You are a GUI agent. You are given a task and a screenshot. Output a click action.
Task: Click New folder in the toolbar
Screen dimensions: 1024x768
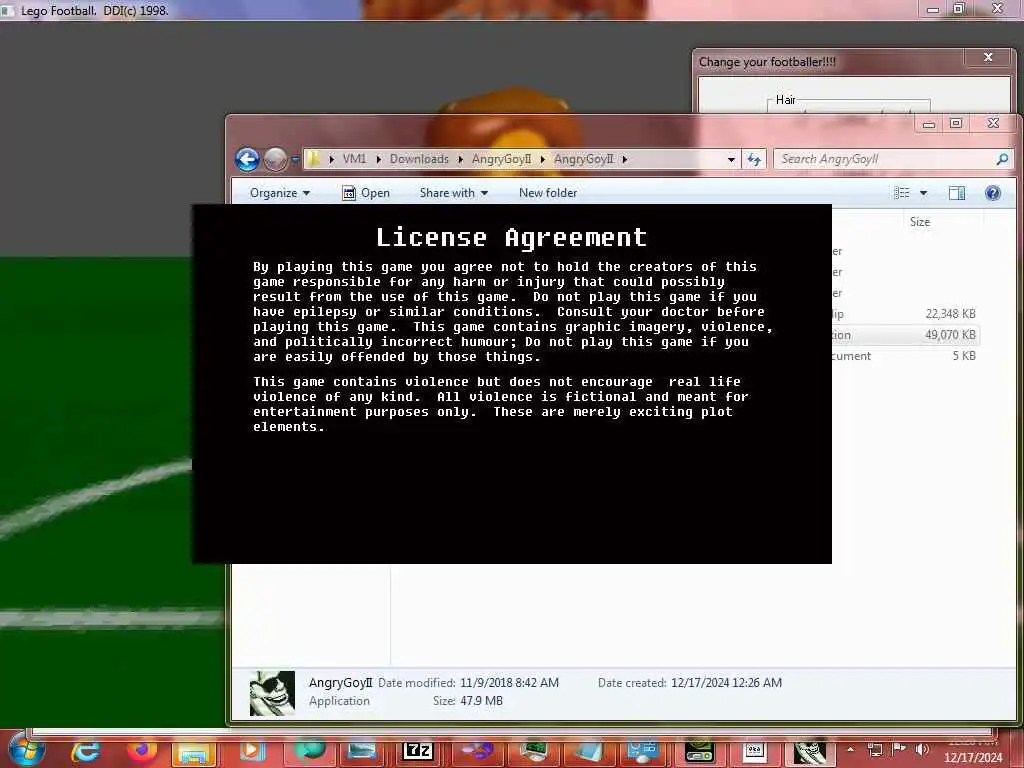[548, 193]
